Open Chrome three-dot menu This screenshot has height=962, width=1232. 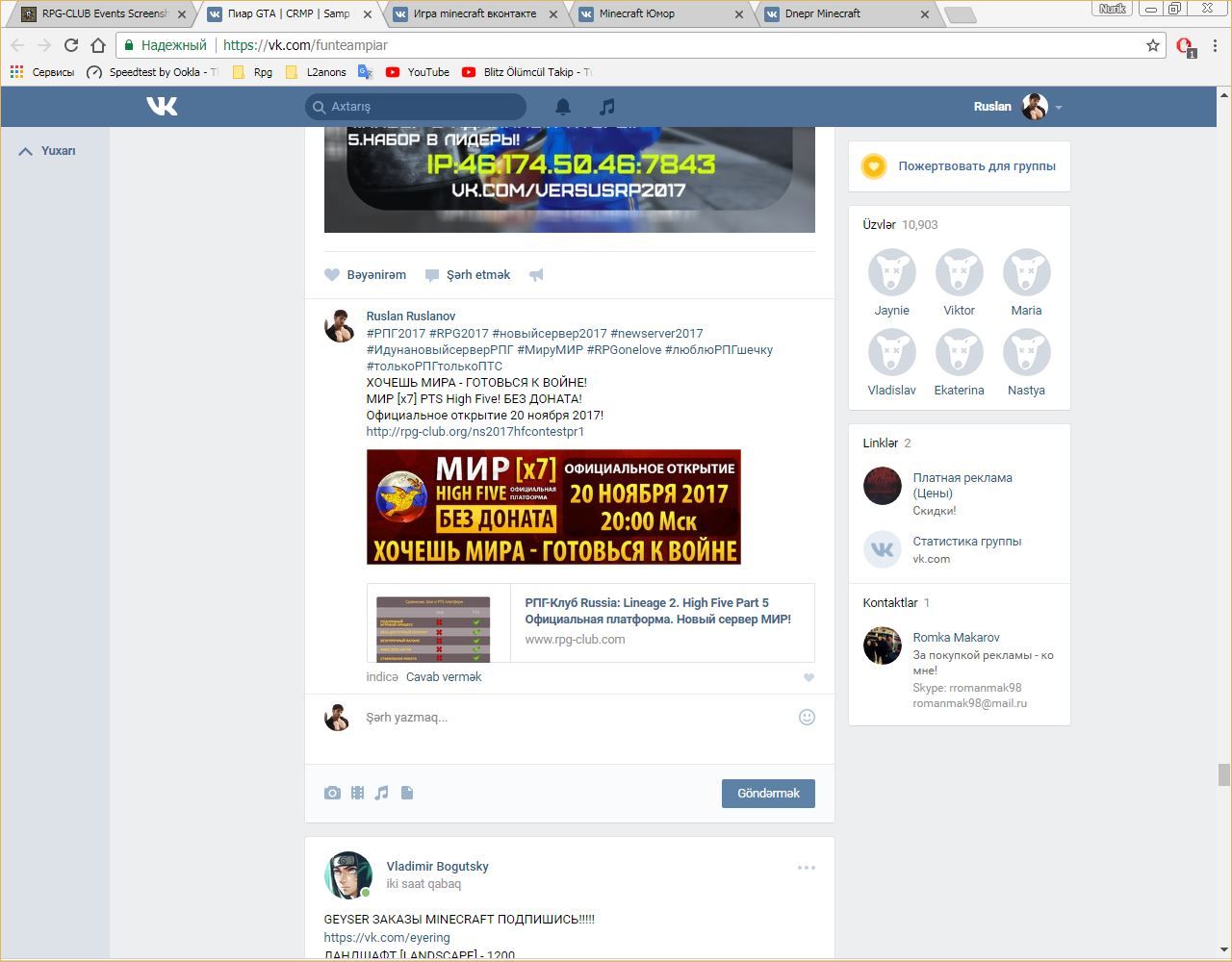1216,45
